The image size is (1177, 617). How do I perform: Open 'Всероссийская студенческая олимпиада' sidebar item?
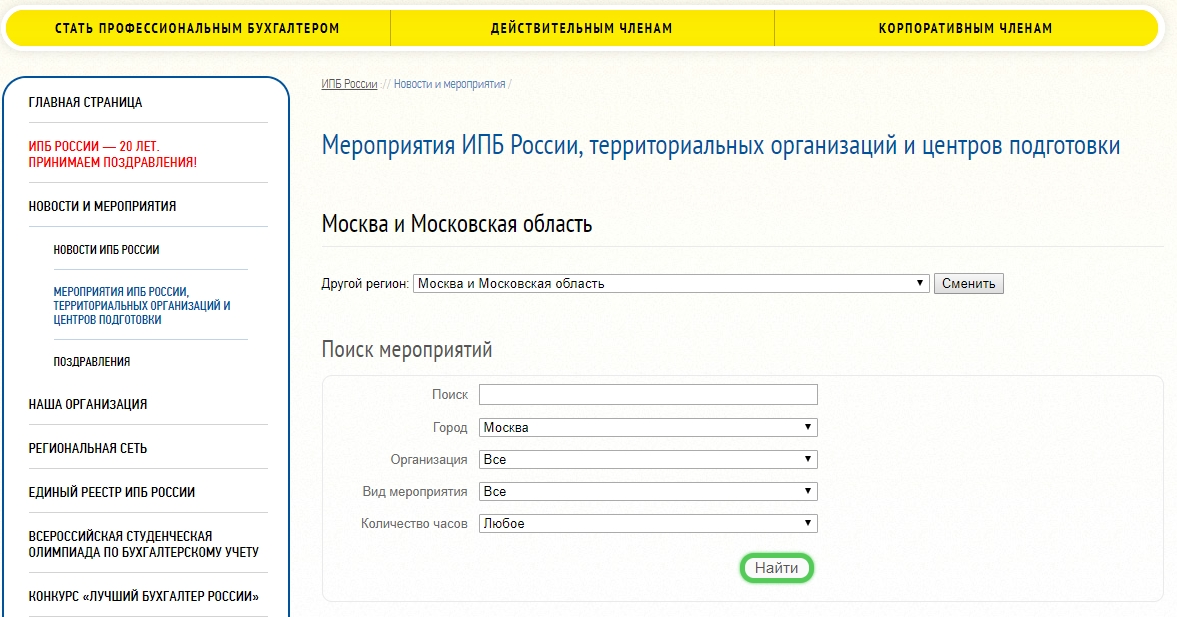[143, 544]
